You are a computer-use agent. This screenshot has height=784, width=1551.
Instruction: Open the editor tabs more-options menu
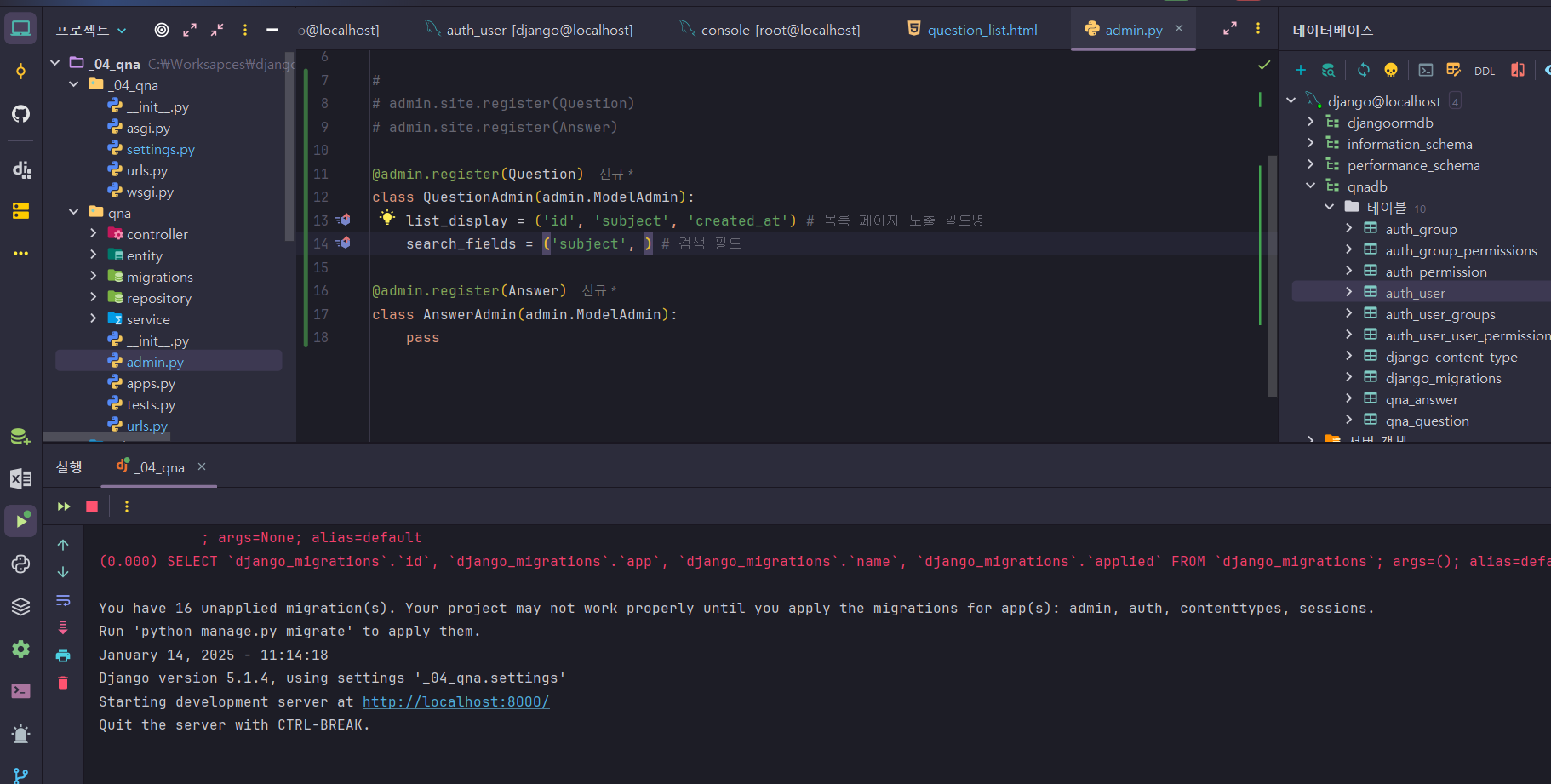(1258, 29)
